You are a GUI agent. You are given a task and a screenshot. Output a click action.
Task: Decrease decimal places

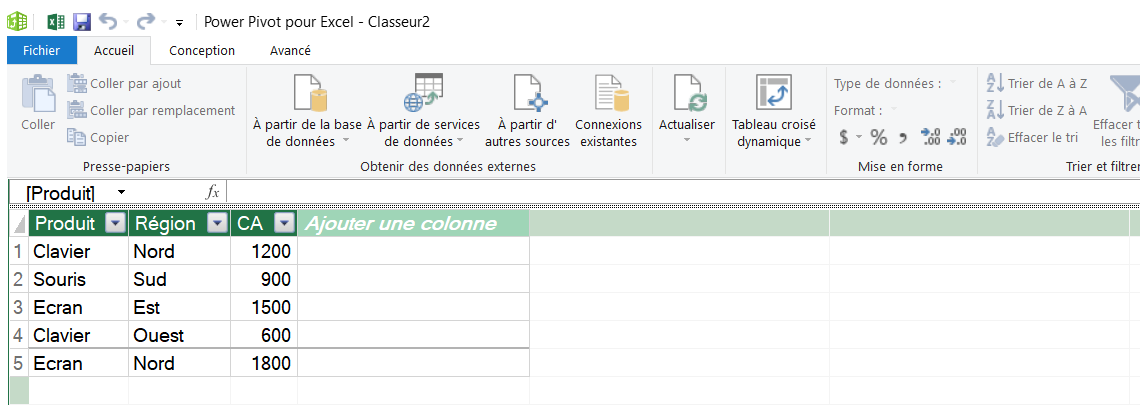(957, 137)
